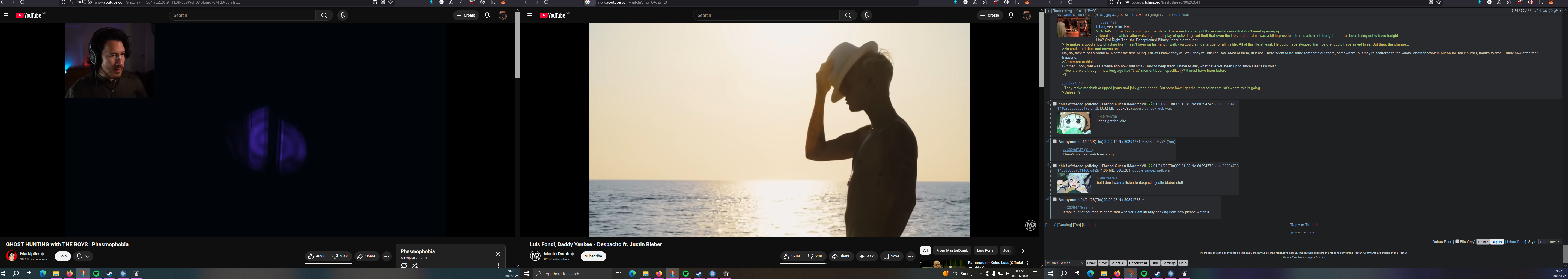Open Spotify from the middle monitor taskbar

686,274
